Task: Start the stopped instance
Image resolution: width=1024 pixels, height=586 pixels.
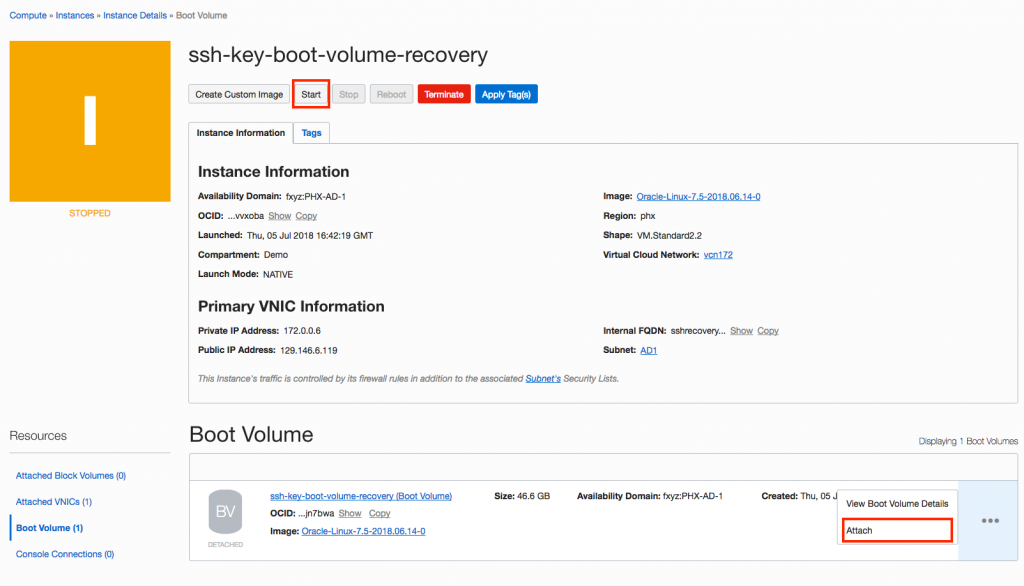Action: point(311,94)
